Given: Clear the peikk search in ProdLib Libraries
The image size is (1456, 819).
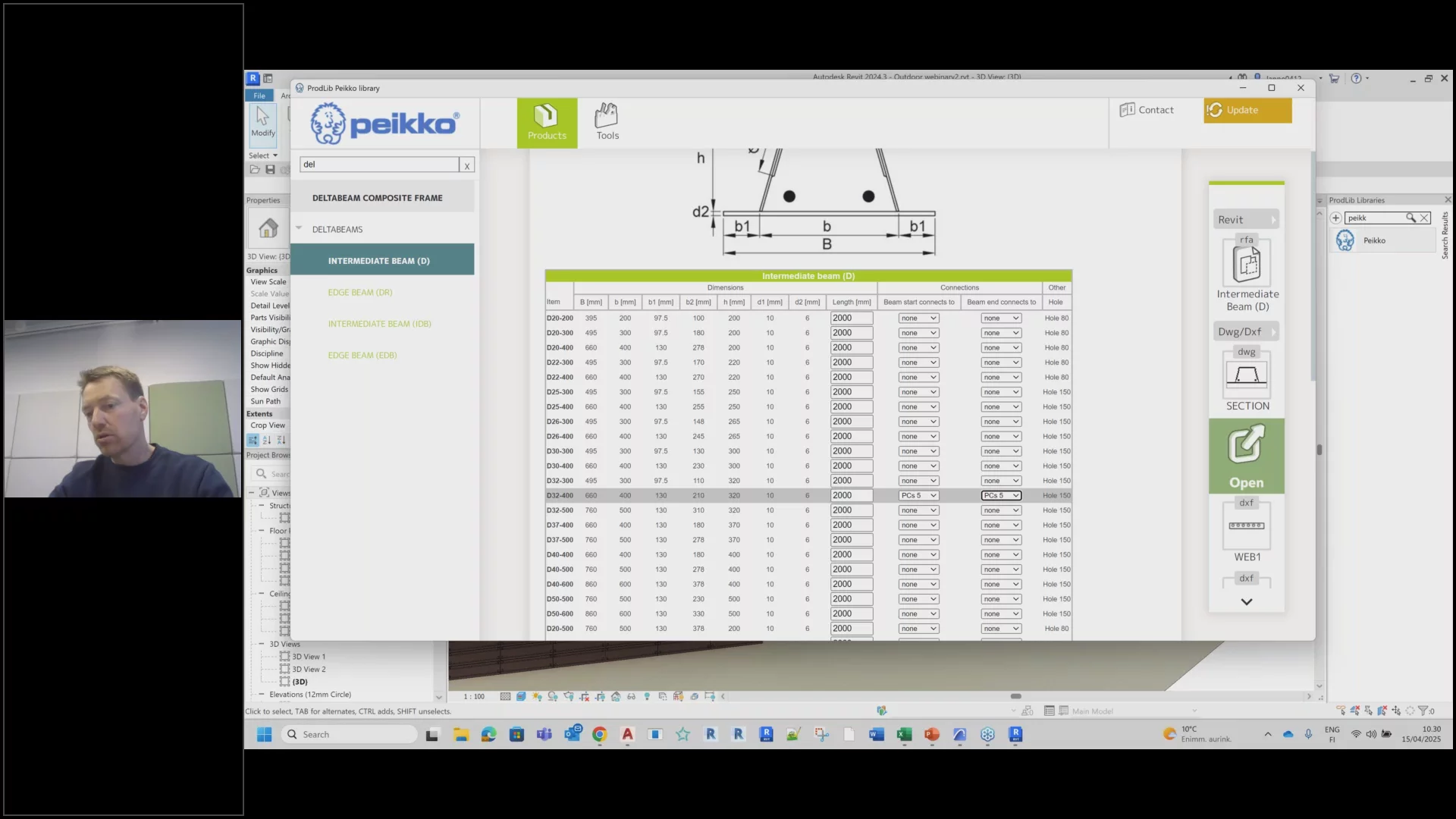Looking at the screenshot, I should 1424,218.
